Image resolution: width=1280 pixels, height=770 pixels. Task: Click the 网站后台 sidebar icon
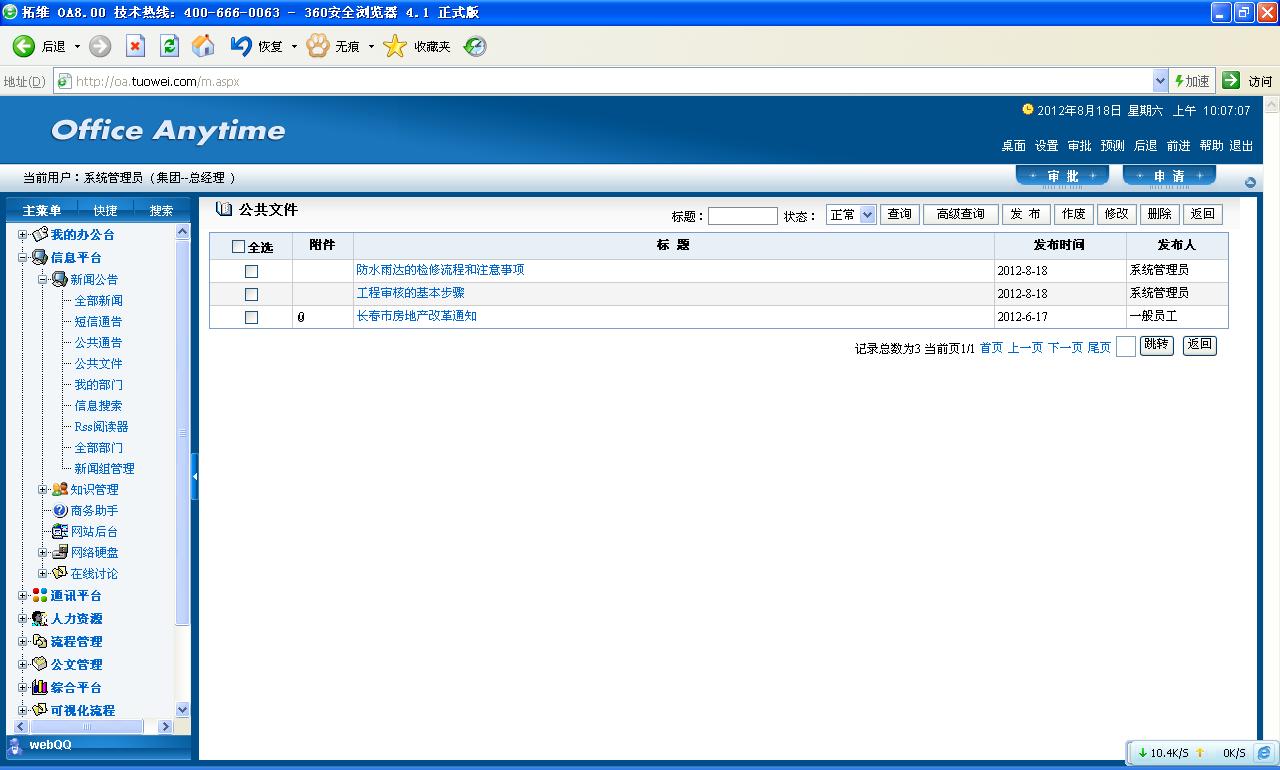tap(60, 531)
